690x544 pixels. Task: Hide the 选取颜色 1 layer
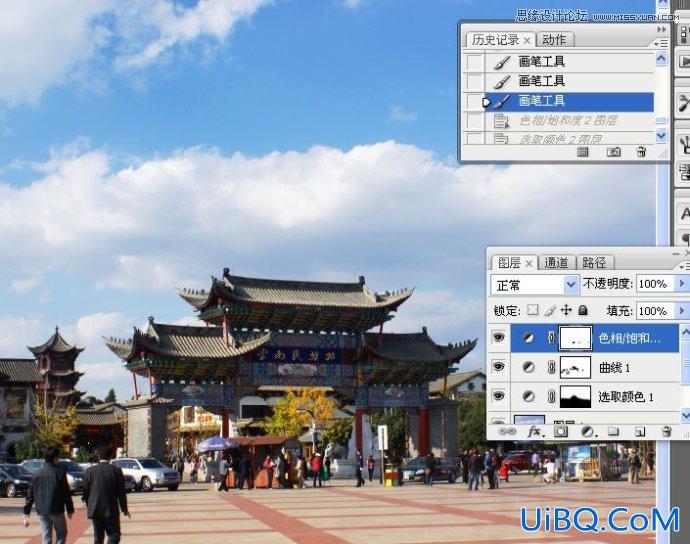point(499,396)
